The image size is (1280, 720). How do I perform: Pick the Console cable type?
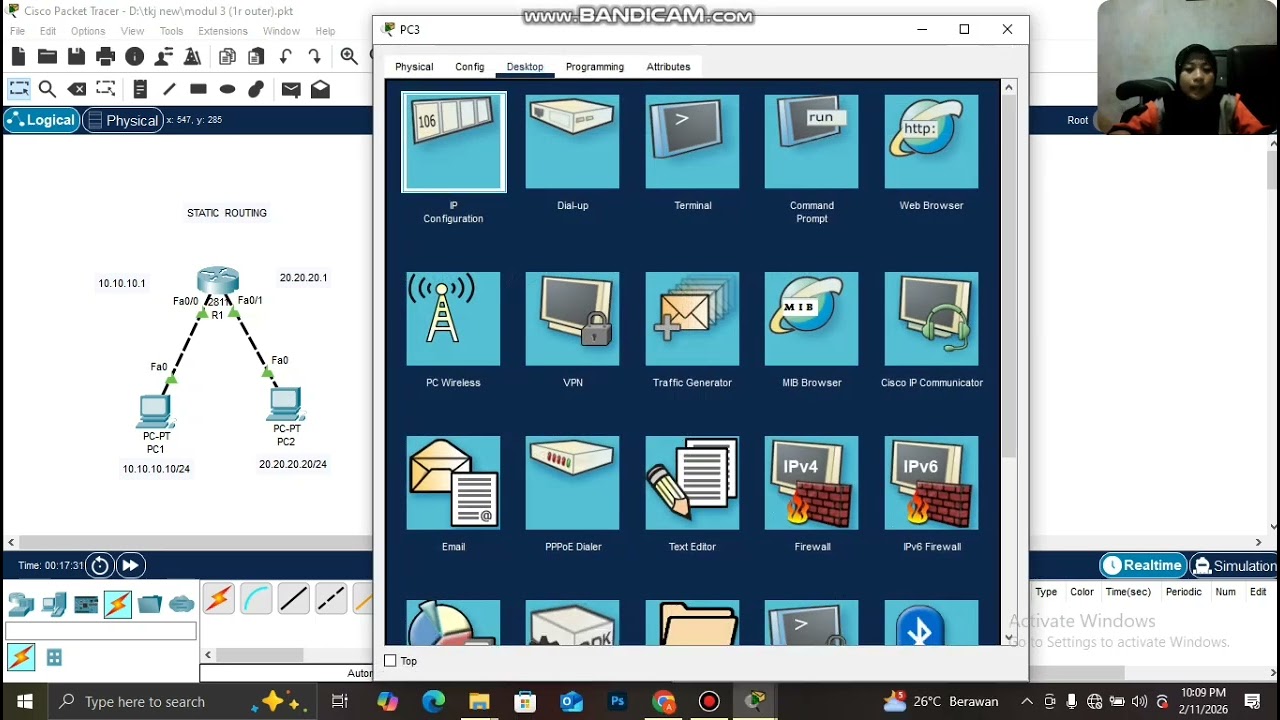256,599
